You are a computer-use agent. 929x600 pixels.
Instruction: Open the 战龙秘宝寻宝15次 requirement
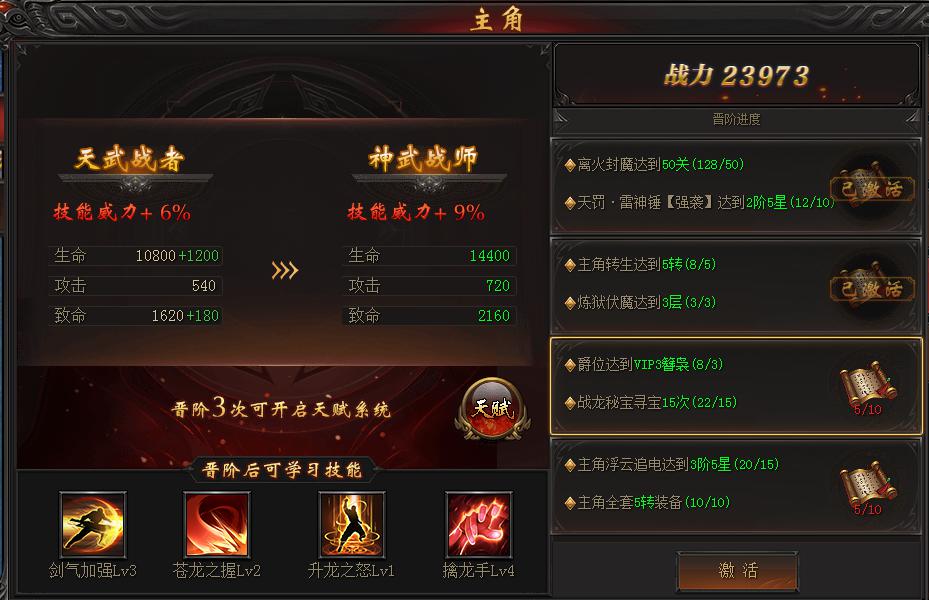[651, 403]
